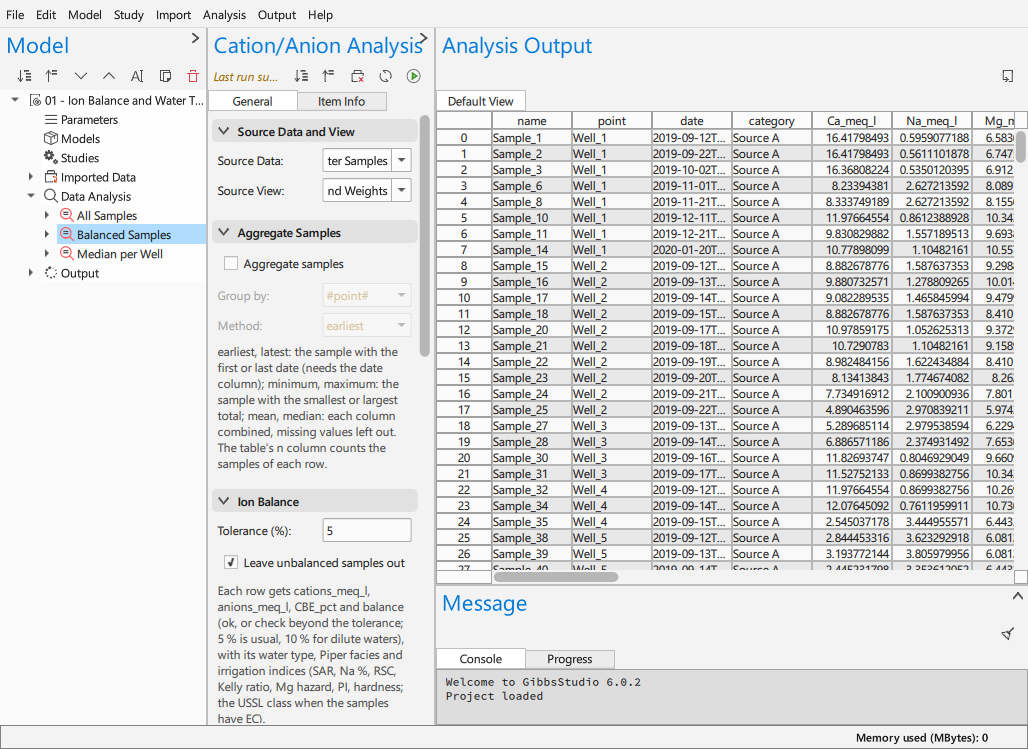Open the Source Data dropdown
This screenshot has width=1028, height=749.
click(x=401, y=161)
